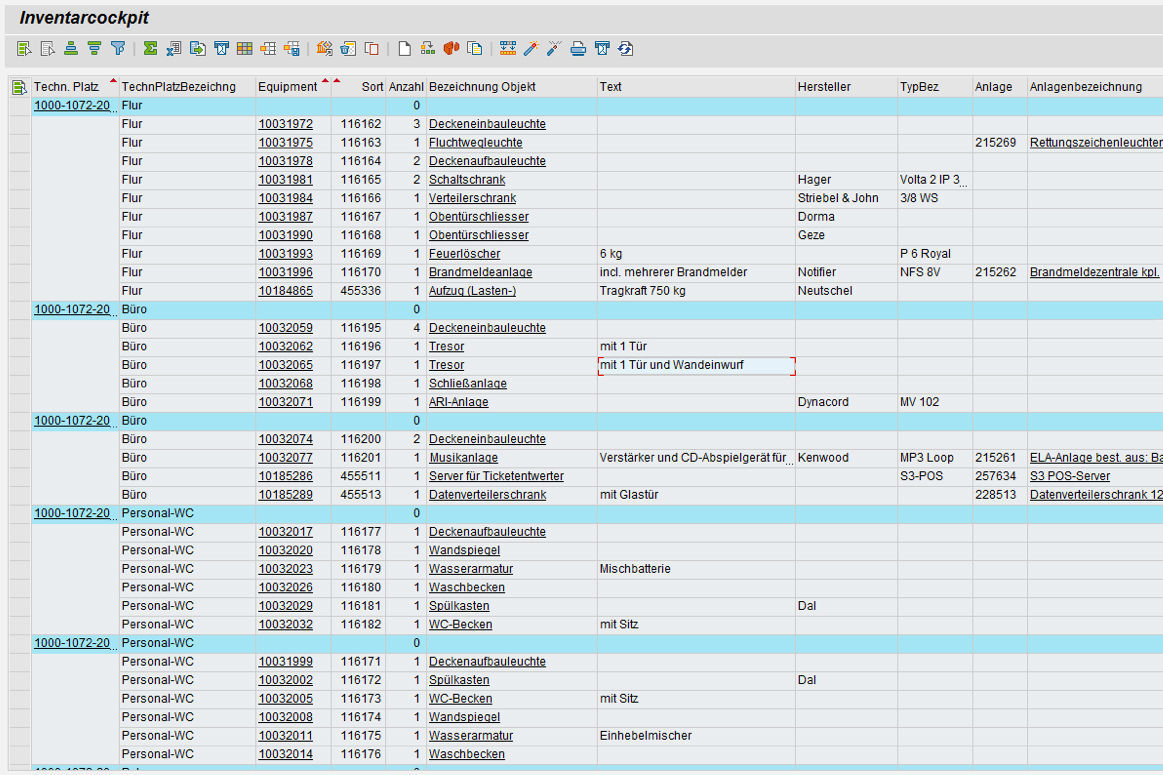
Task: Click the sort ascending toolbar icon
Action: (x=71, y=48)
